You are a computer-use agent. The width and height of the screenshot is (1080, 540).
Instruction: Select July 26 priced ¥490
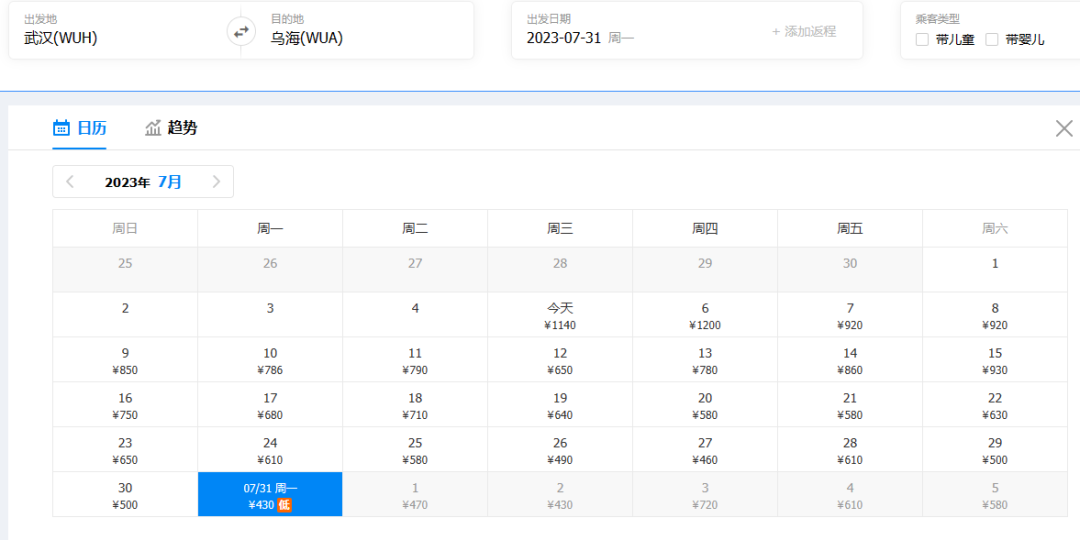click(560, 450)
